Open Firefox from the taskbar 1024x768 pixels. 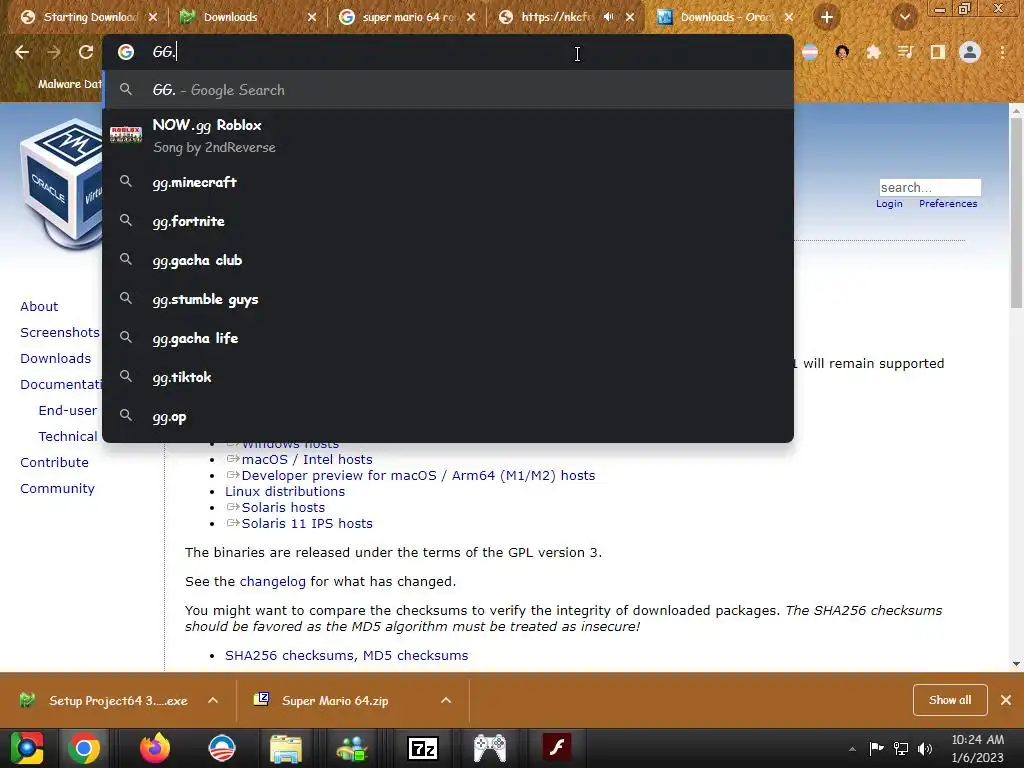155,748
